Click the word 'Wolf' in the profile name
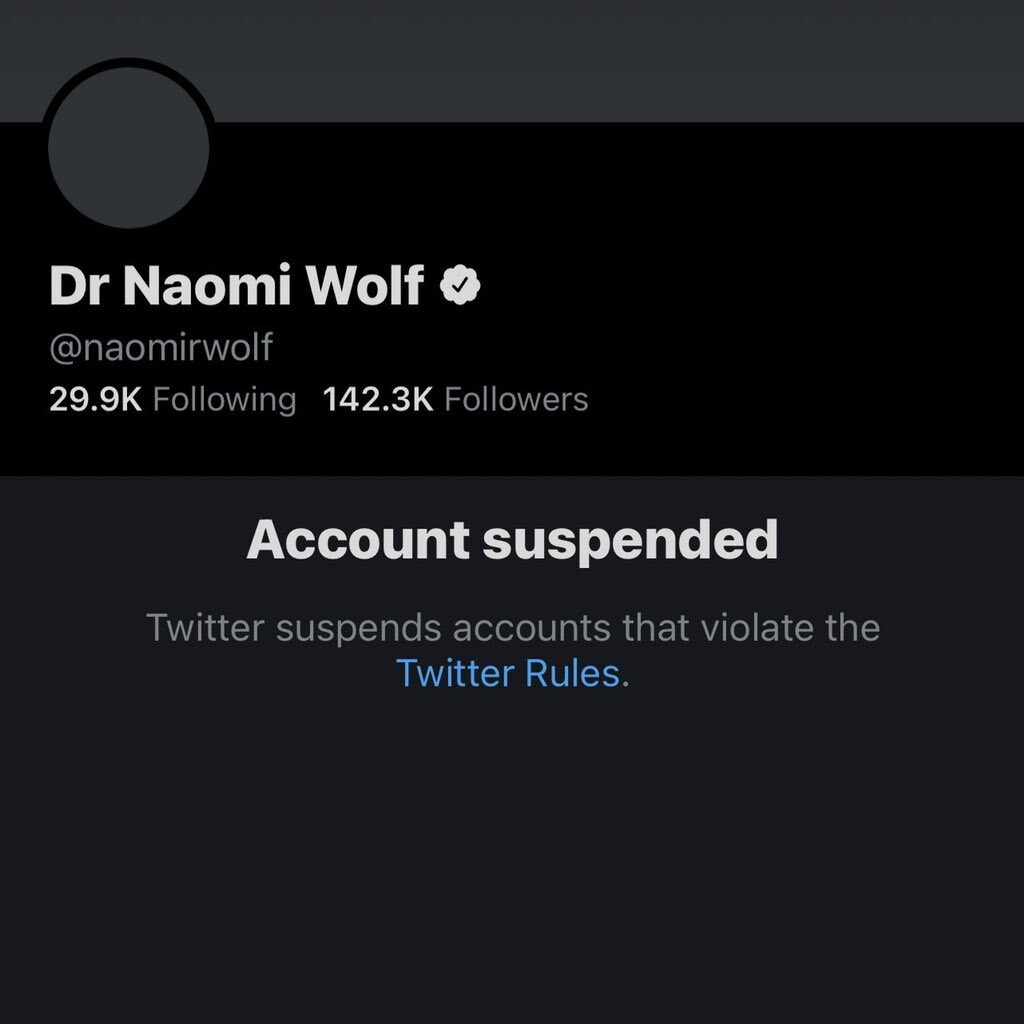The image size is (1024, 1024). (365, 285)
